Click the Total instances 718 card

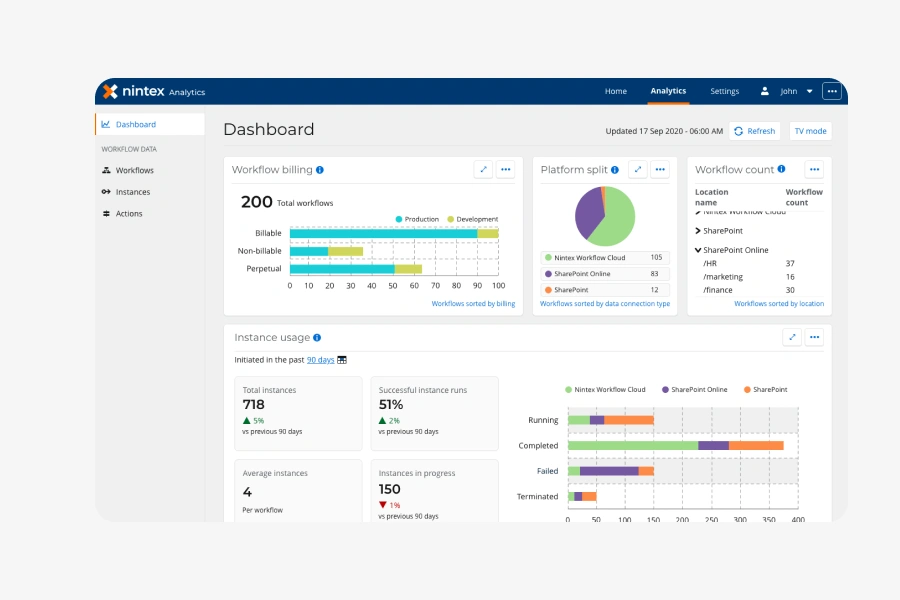click(298, 413)
